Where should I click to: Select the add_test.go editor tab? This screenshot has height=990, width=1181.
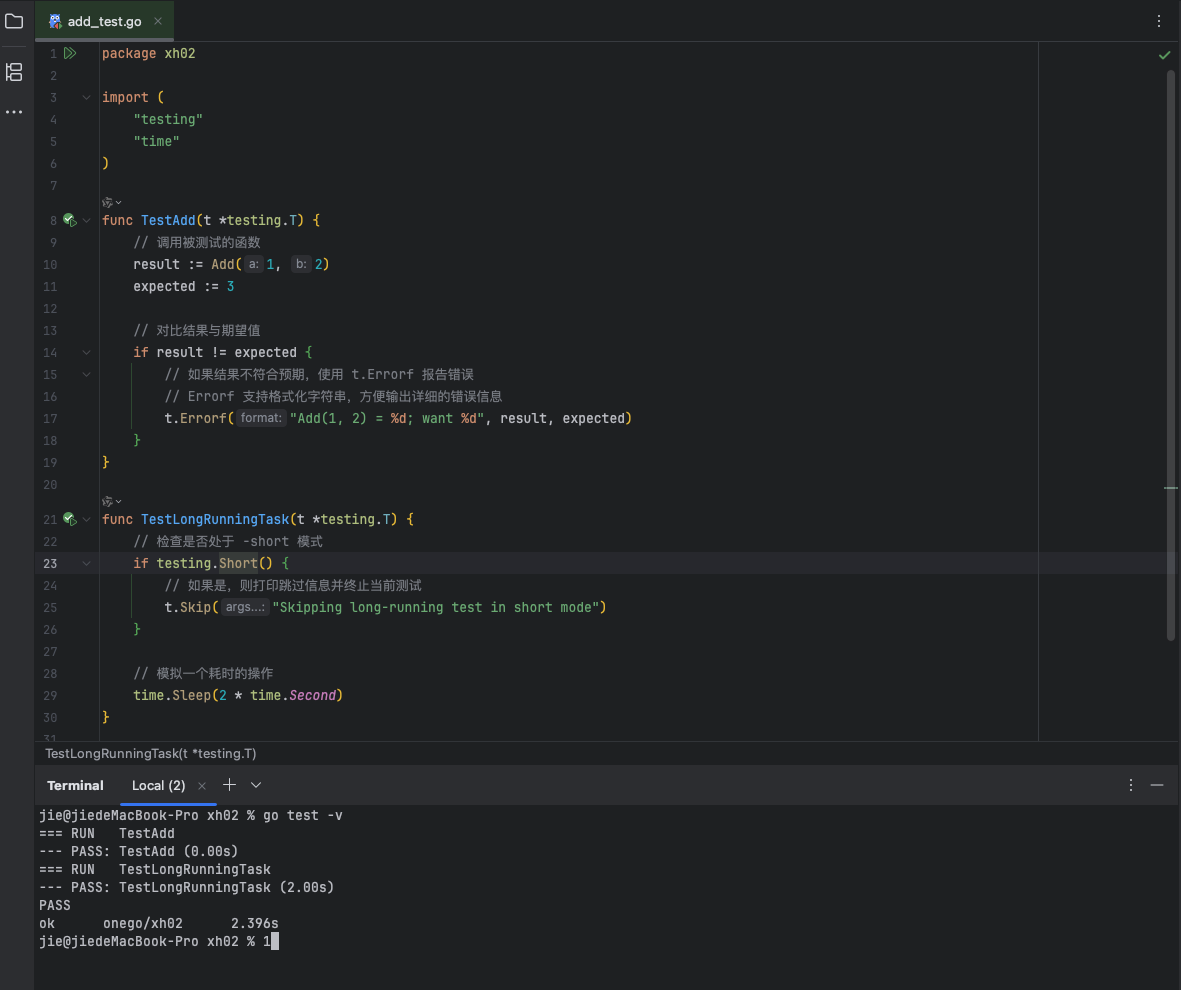click(105, 21)
